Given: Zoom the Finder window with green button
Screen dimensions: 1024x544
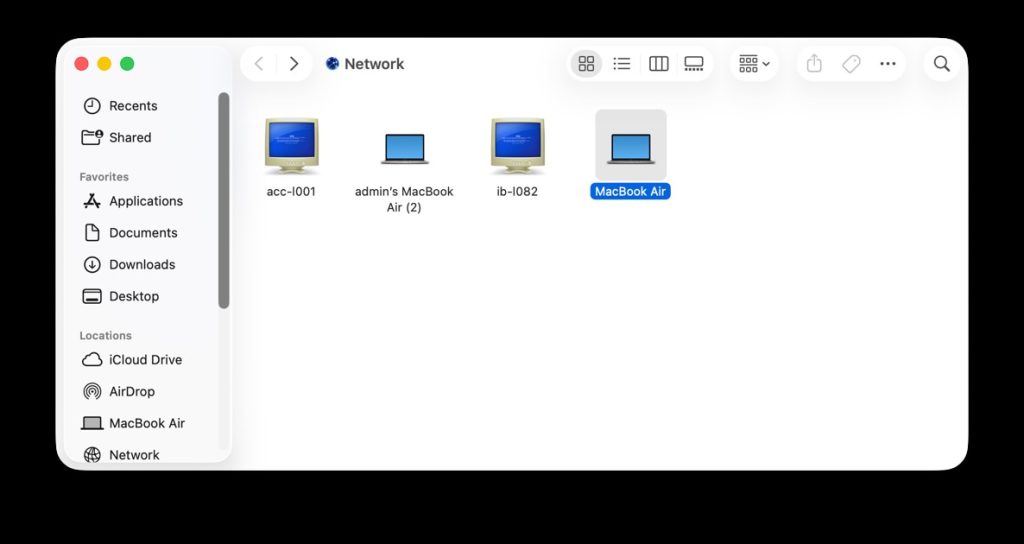Looking at the screenshot, I should point(127,63).
